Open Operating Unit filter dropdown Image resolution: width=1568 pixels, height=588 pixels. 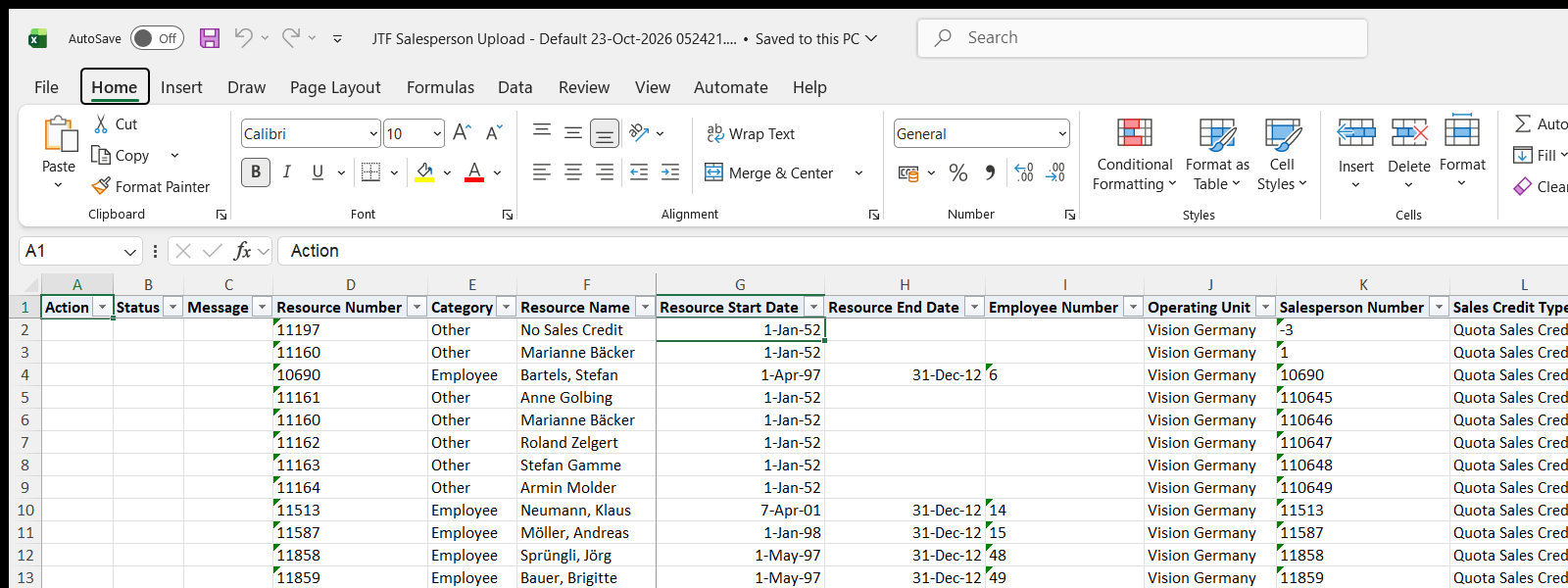point(1265,308)
